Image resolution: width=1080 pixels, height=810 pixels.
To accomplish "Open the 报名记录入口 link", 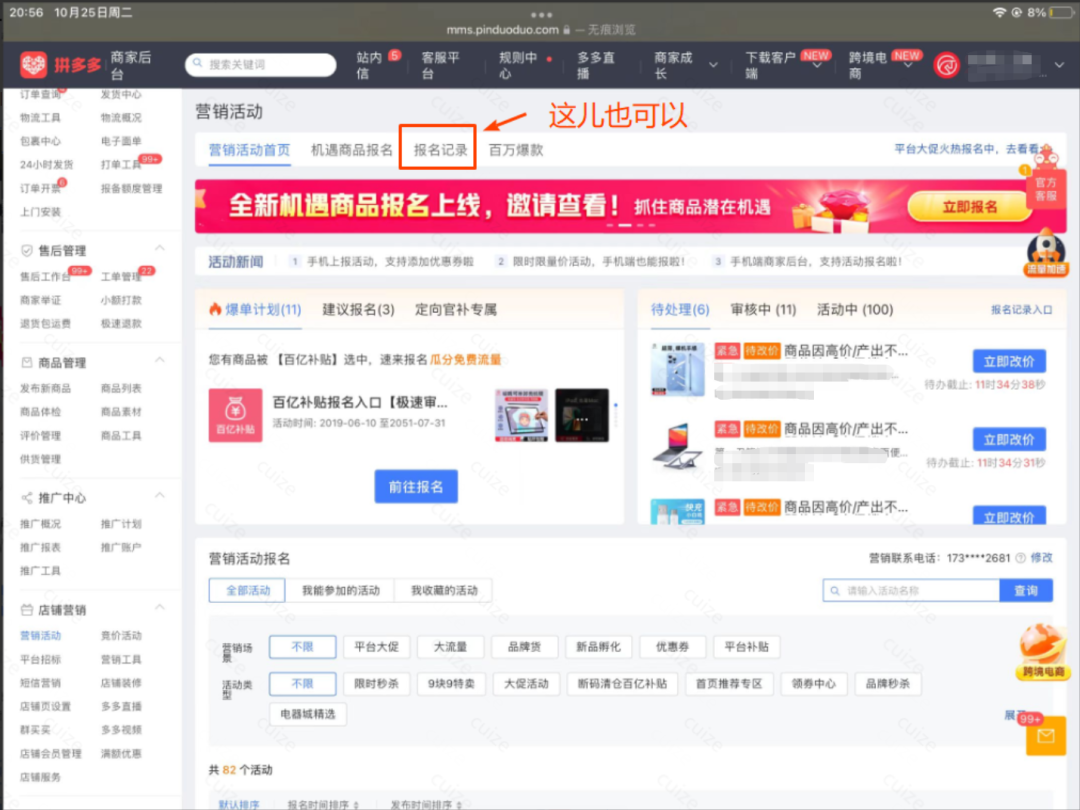I will 1021,310.
